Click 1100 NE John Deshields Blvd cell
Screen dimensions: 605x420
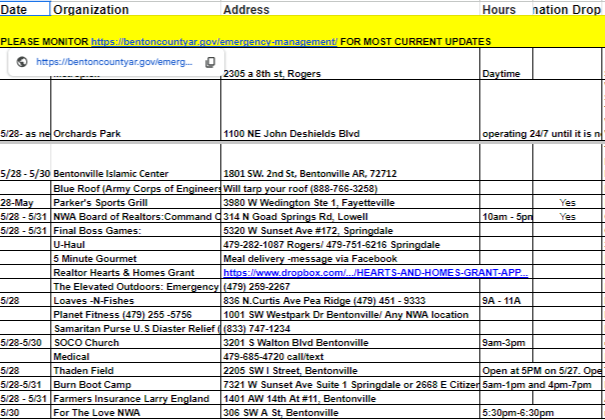click(x=350, y=110)
